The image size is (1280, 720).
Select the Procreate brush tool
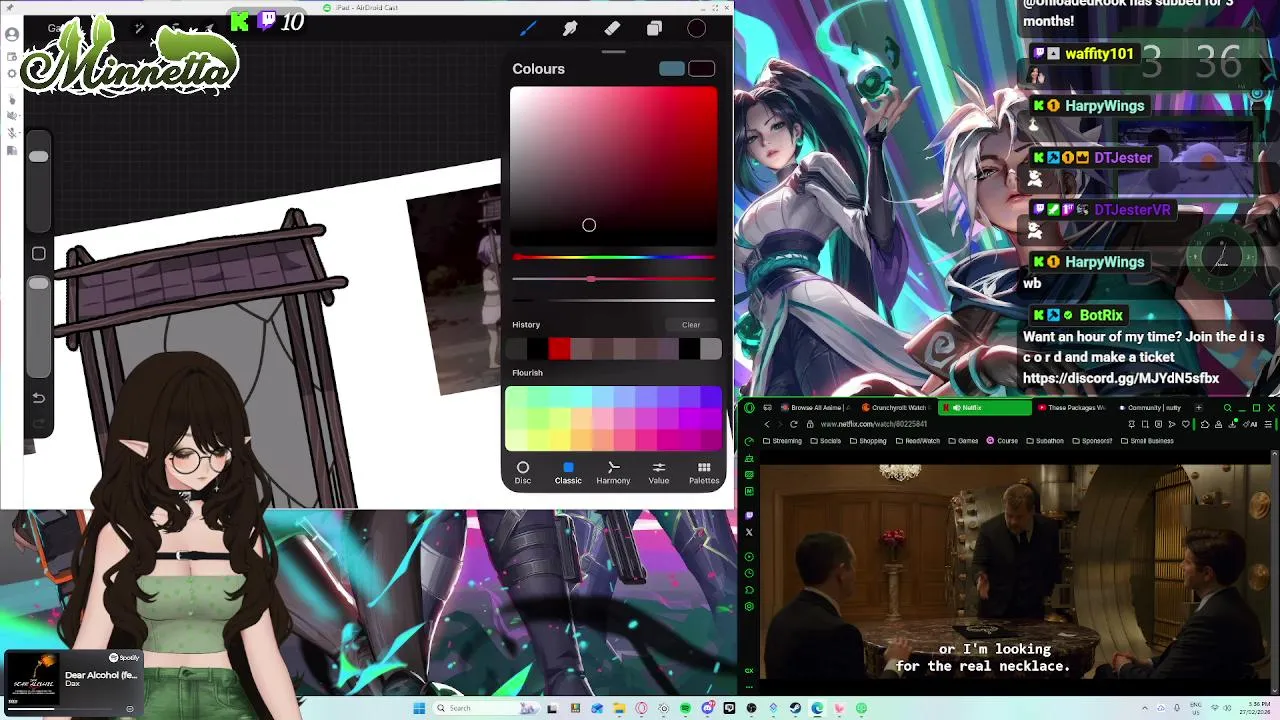[x=528, y=29]
